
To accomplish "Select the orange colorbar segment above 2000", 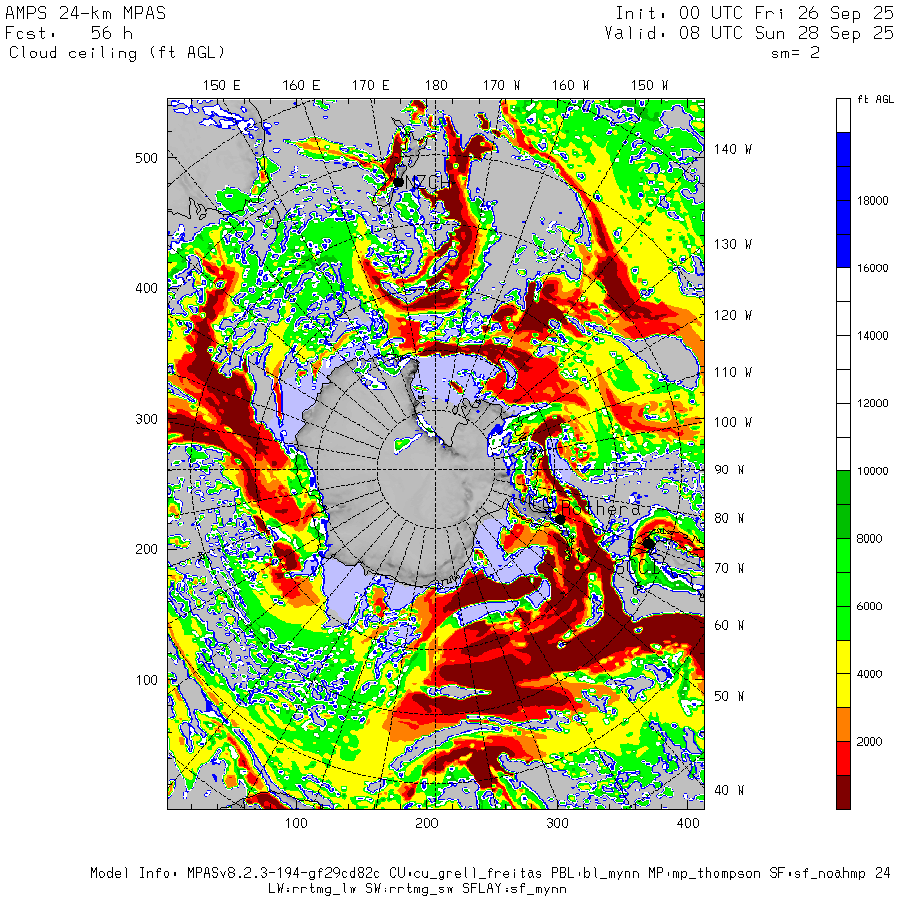I will coord(843,724).
